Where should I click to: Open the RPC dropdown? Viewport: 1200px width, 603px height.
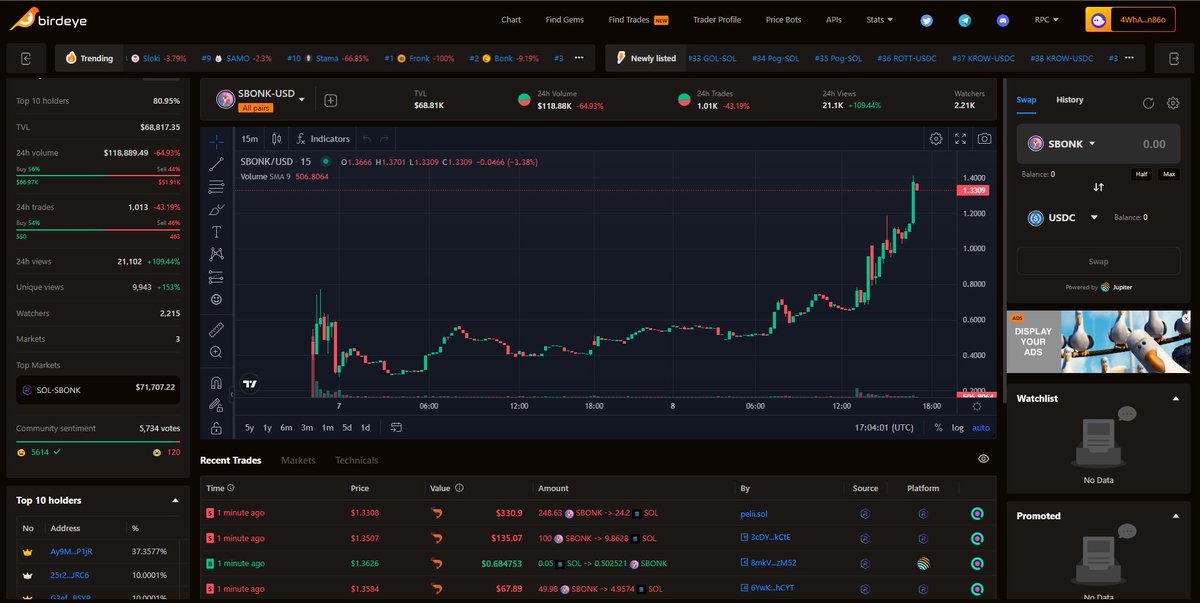pyautogui.click(x=1049, y=20)
